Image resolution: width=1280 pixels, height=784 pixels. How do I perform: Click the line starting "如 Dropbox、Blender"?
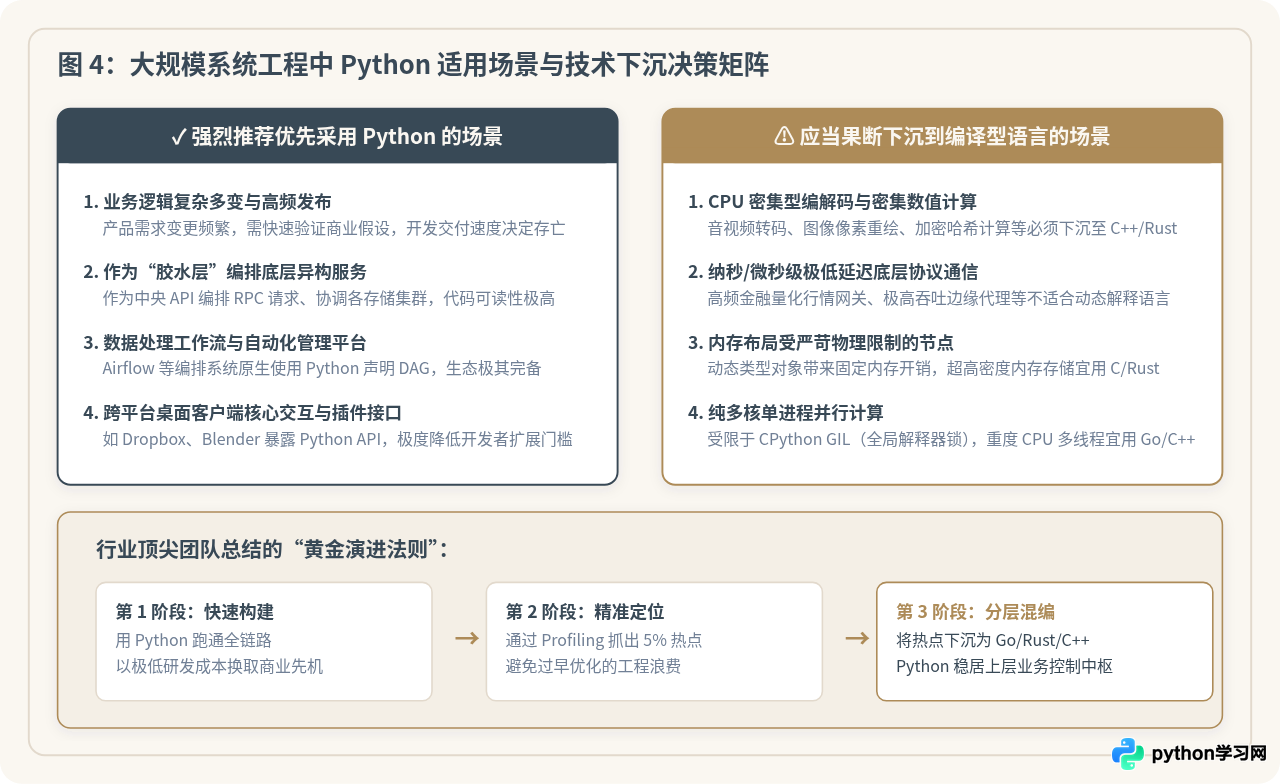338,439
